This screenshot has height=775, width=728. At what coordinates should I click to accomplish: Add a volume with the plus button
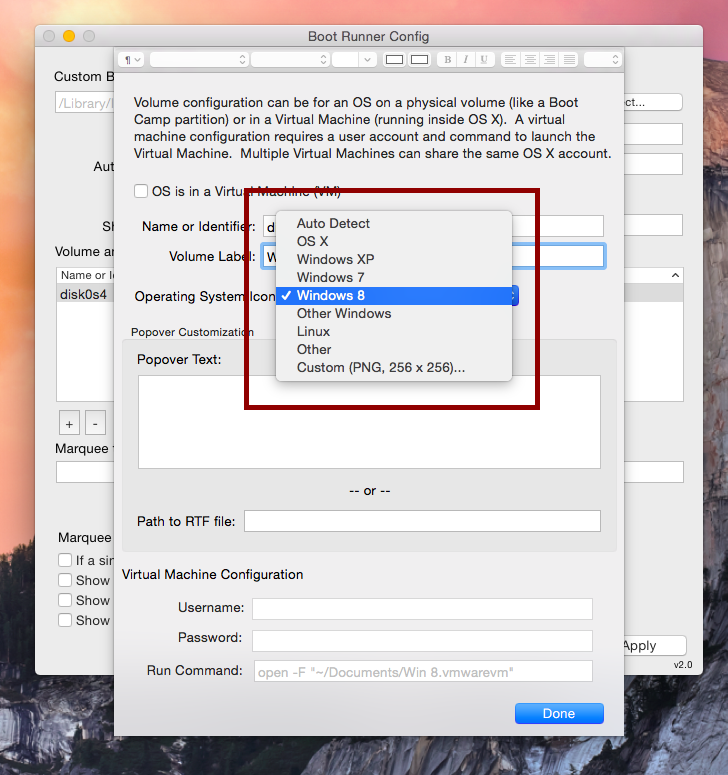[69, 423]
